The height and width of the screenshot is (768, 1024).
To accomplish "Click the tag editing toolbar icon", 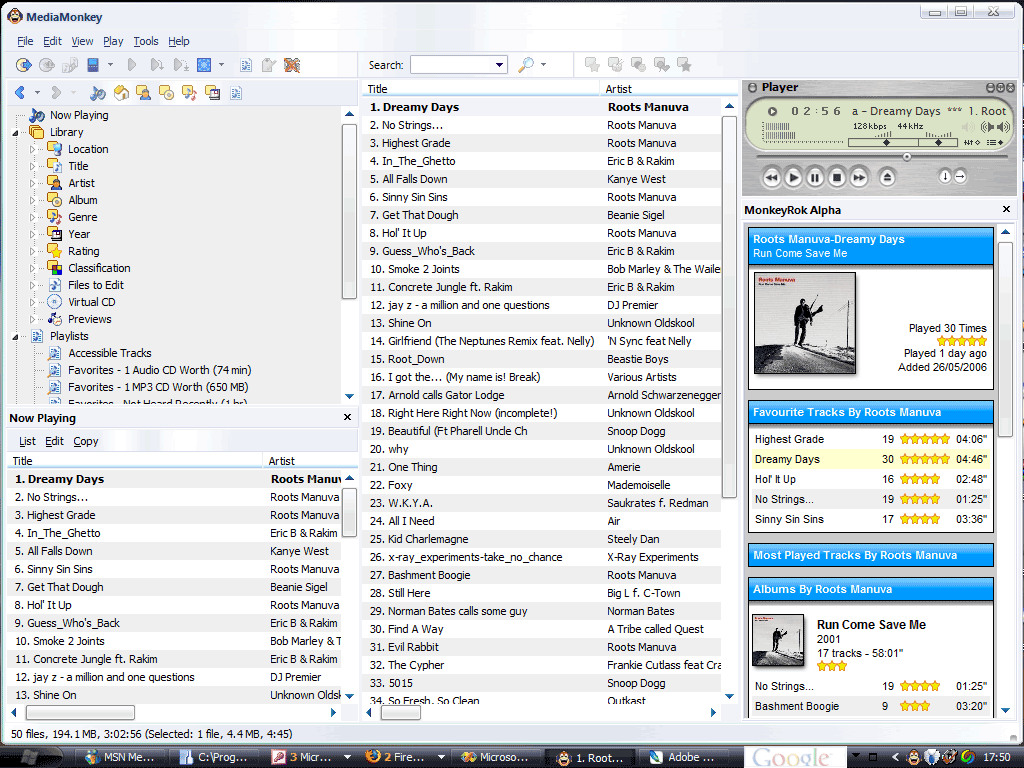I will (268, 65).
